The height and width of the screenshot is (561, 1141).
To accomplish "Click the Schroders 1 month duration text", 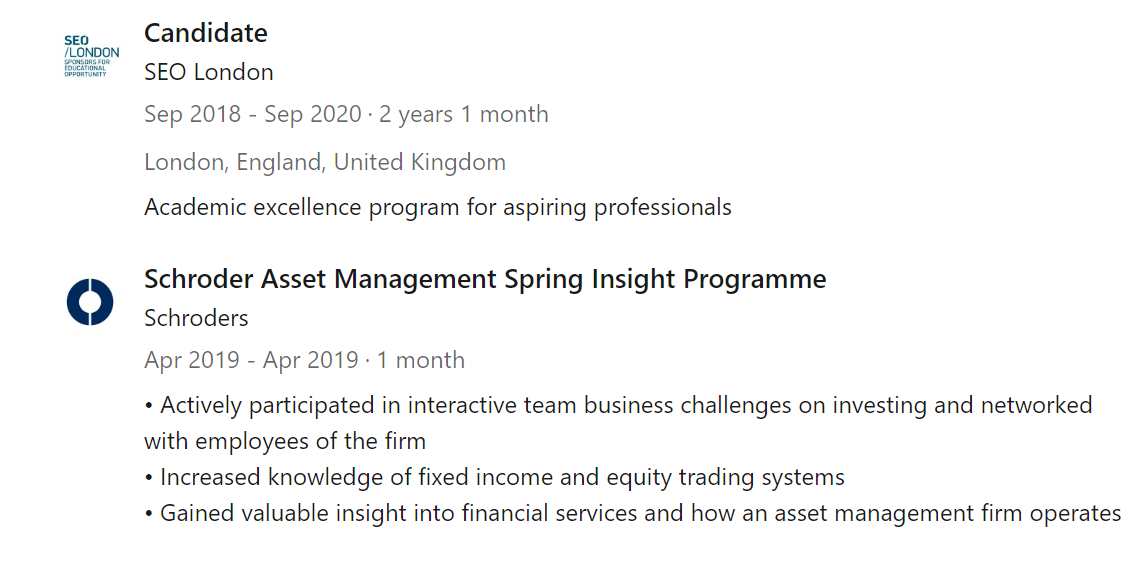I will (x=420, y=360).
